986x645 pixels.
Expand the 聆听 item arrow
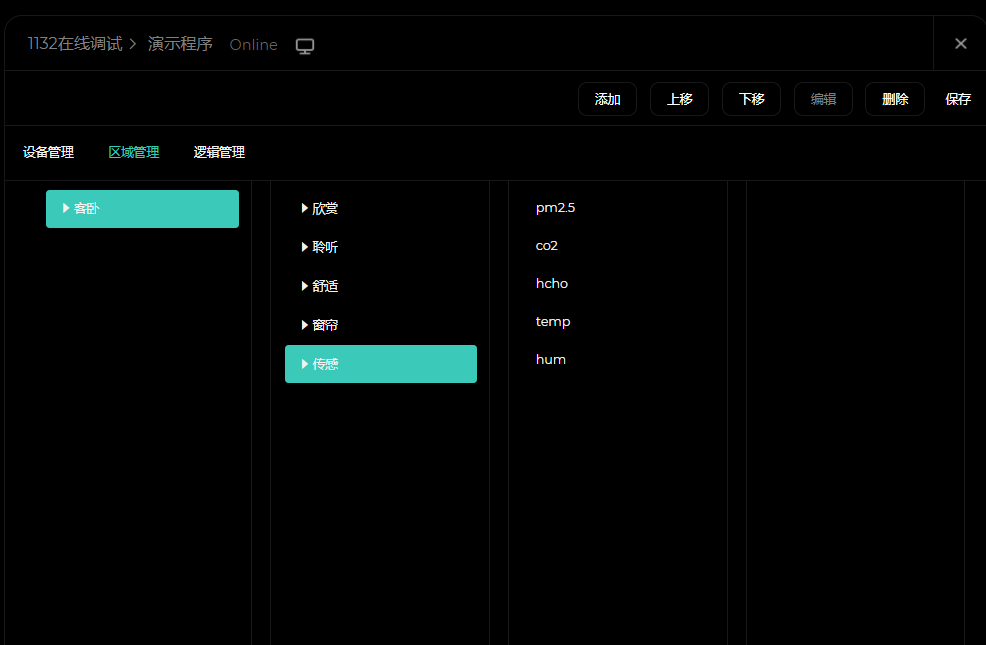304,247
